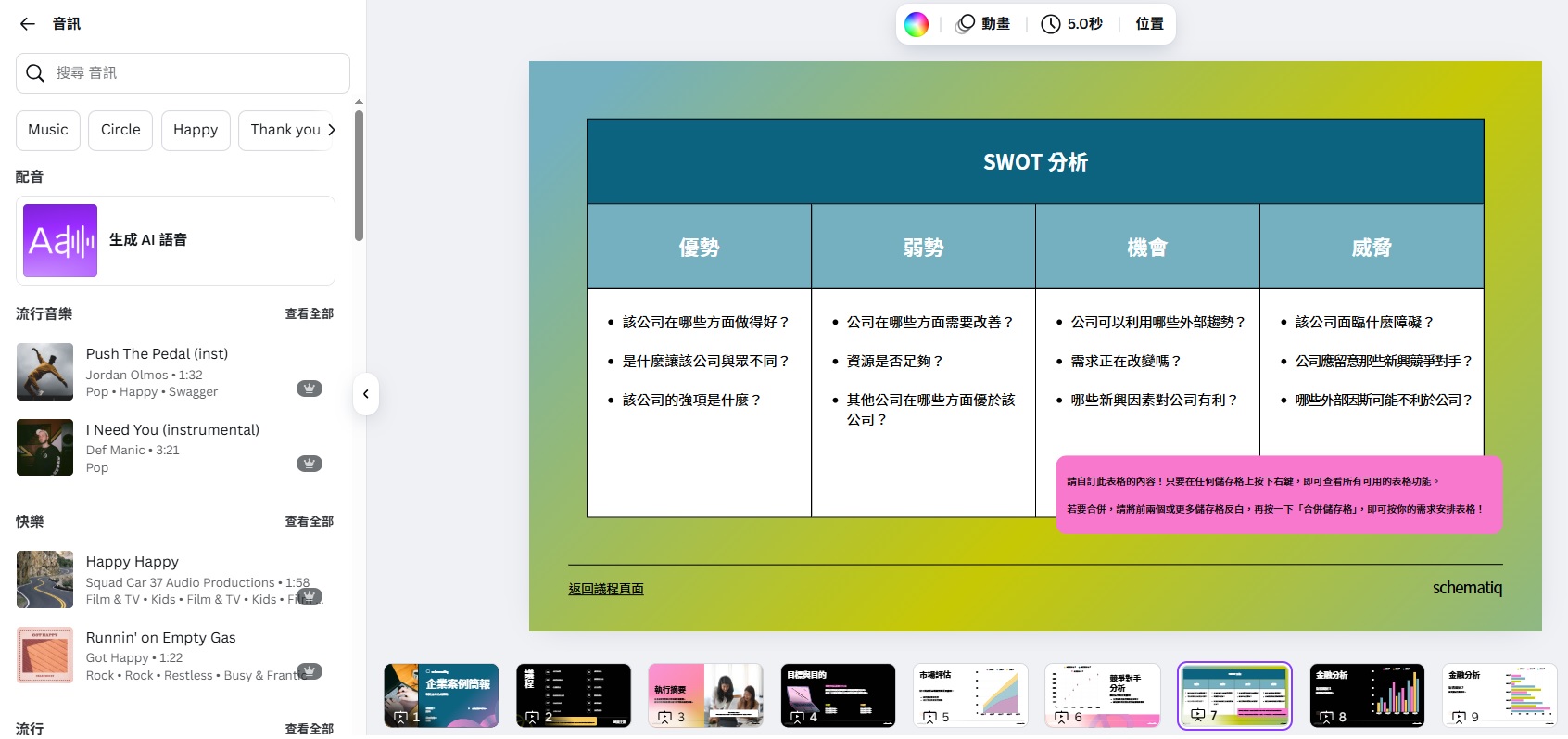The width and height of the screenshot is (1568, 739).
Task: Open slide 1 thumbnail
Action: pyautogui.click(x=441, y=695)
